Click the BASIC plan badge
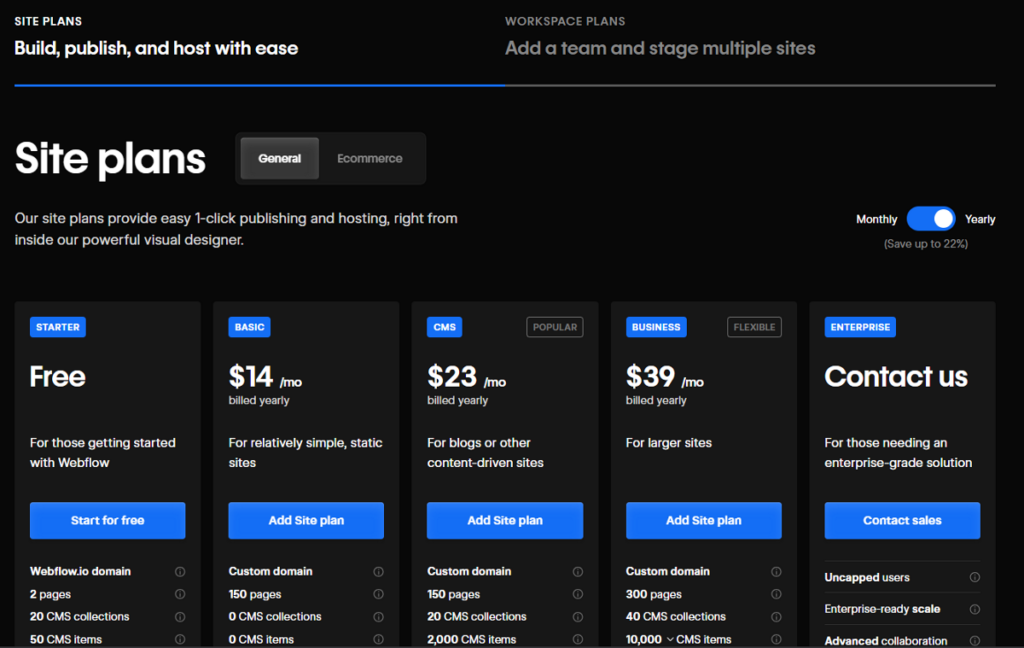The width and height of the screenshot is (1024, 648). pyautogui.click(x=249, y=327)
